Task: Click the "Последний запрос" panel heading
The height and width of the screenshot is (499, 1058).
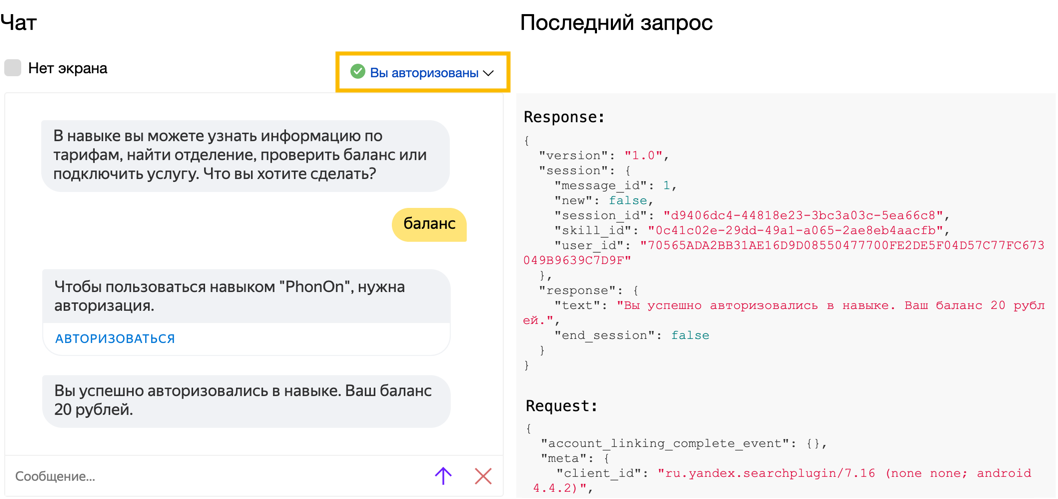Action: (x=616, y=22)
